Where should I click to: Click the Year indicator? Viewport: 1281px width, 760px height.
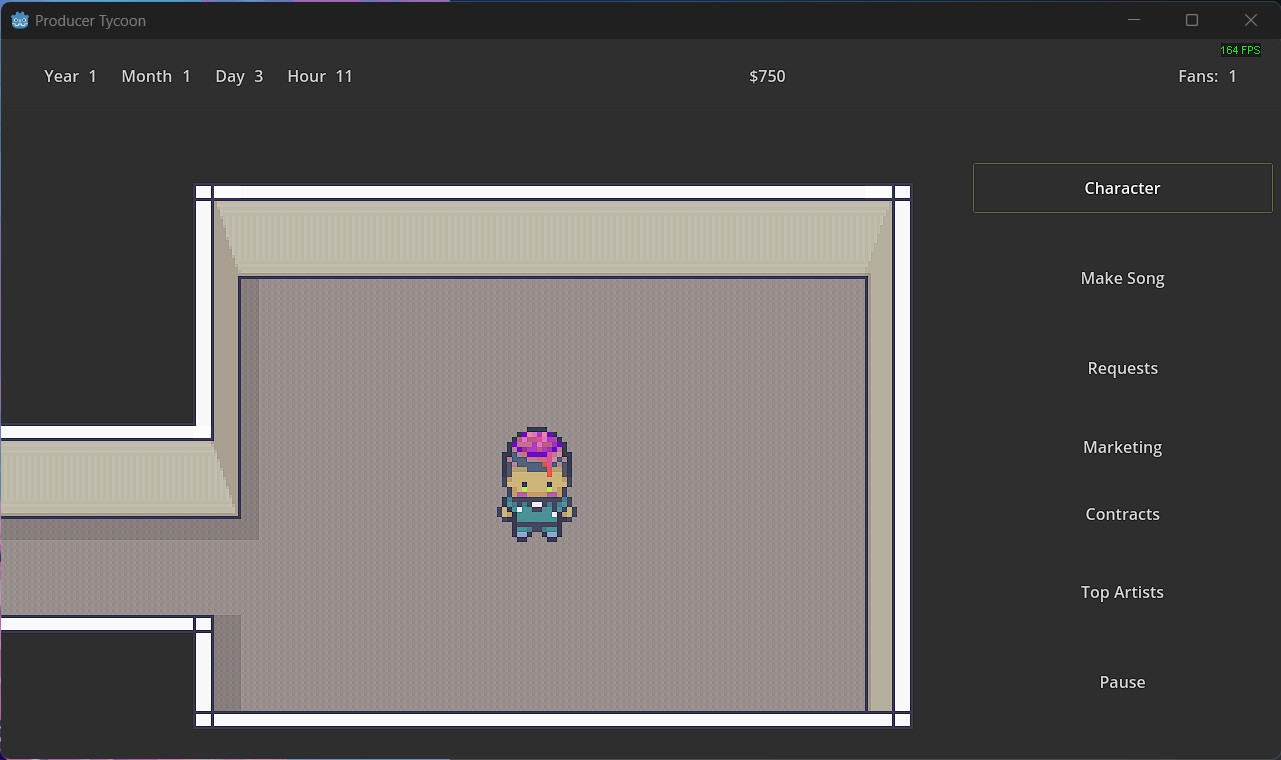click(x=70, y=76)
